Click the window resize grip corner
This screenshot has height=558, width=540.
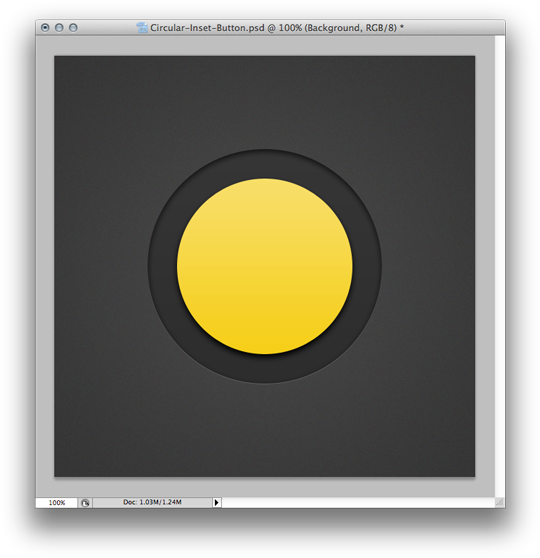point(500,502)
